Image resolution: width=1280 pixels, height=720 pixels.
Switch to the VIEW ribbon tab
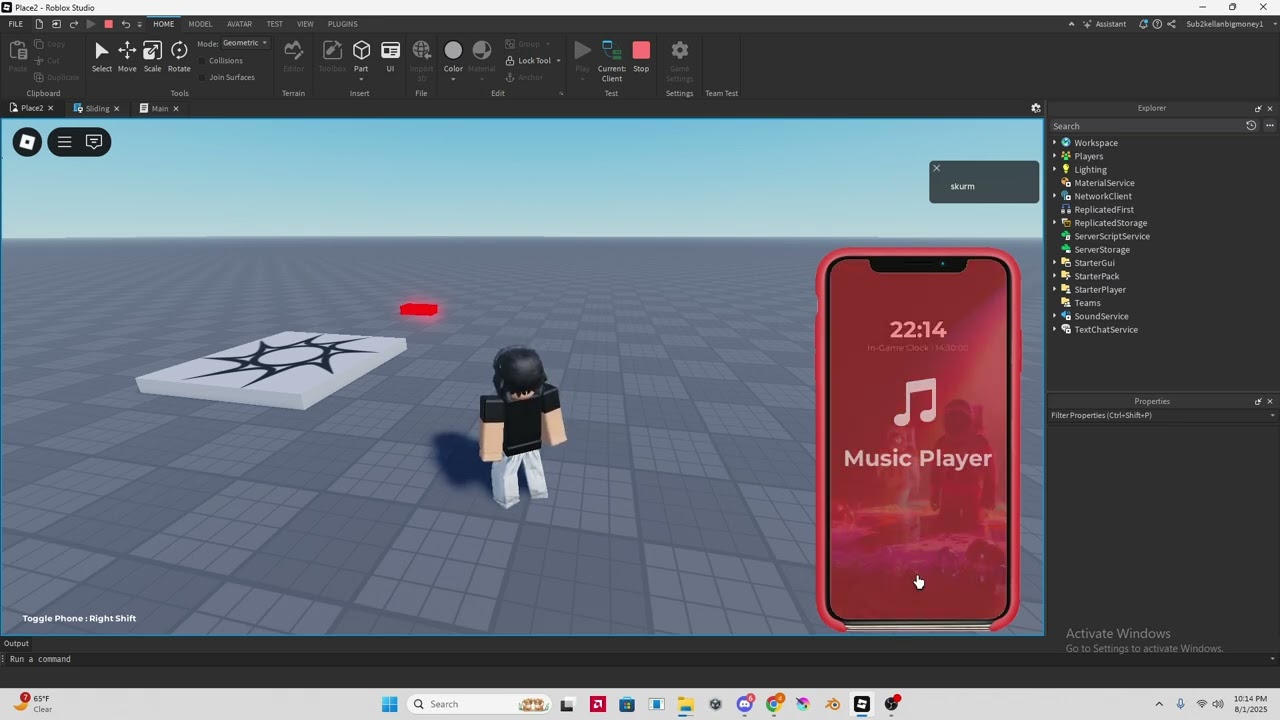[x=305, y=24]
